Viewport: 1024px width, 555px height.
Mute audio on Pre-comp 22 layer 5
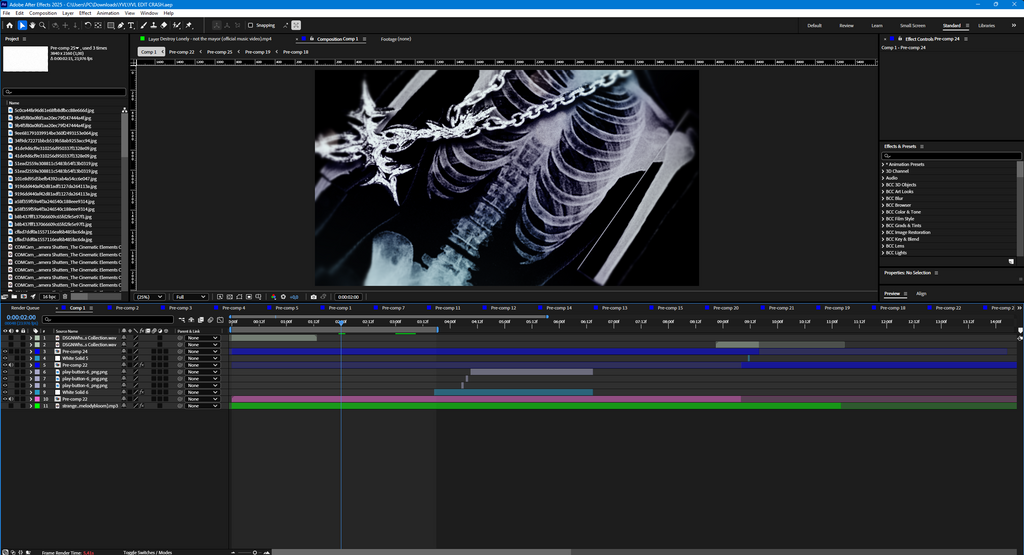(11, 365)
